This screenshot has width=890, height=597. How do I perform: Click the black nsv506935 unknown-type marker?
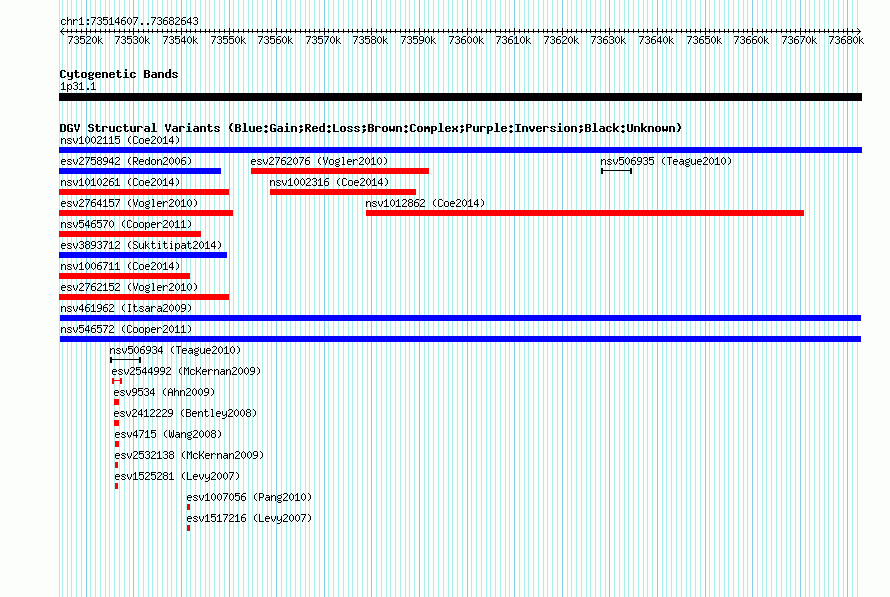pyautogui.click(x=616, y=171)
